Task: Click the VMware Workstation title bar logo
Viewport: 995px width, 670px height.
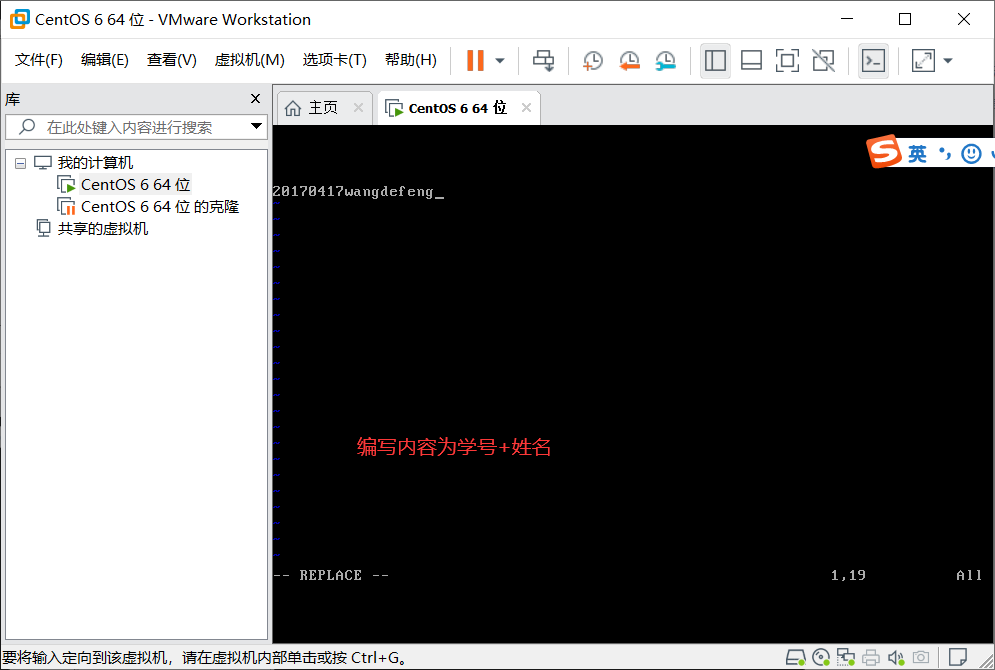Action: pos(20,19)
